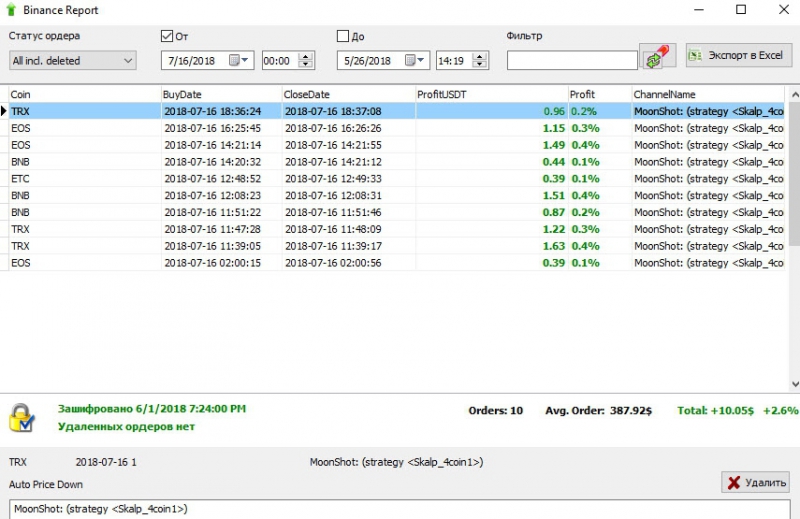800x519 pixels.
Task: Open the To date calendar picker
Action: click(414, 60)
